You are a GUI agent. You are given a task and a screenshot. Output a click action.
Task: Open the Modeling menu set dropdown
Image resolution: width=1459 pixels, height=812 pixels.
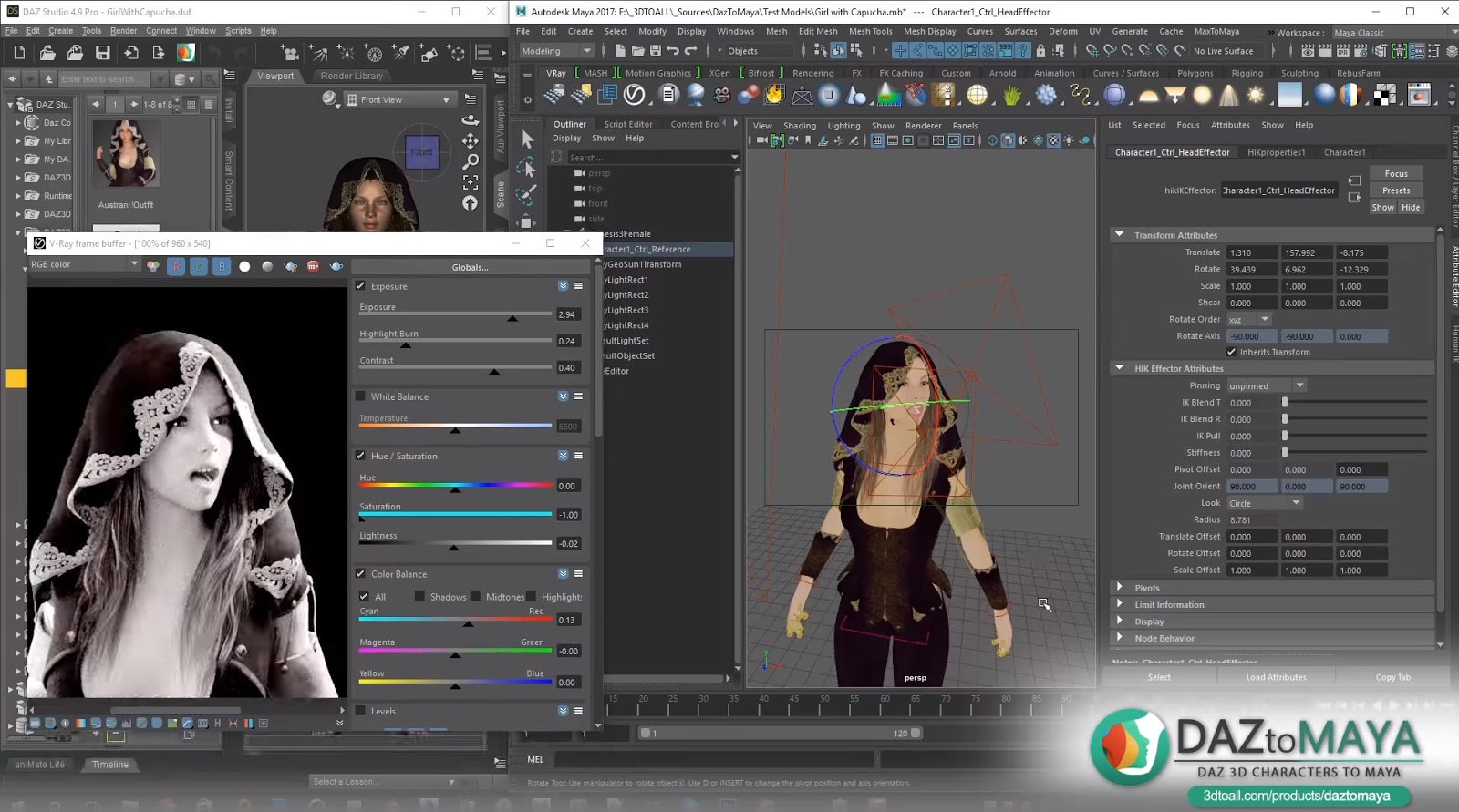555,51
